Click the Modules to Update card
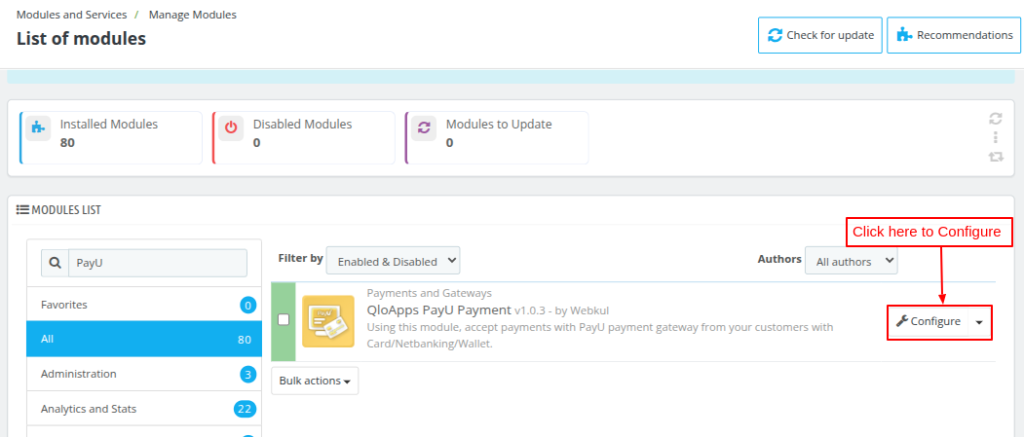 (496, 137)
